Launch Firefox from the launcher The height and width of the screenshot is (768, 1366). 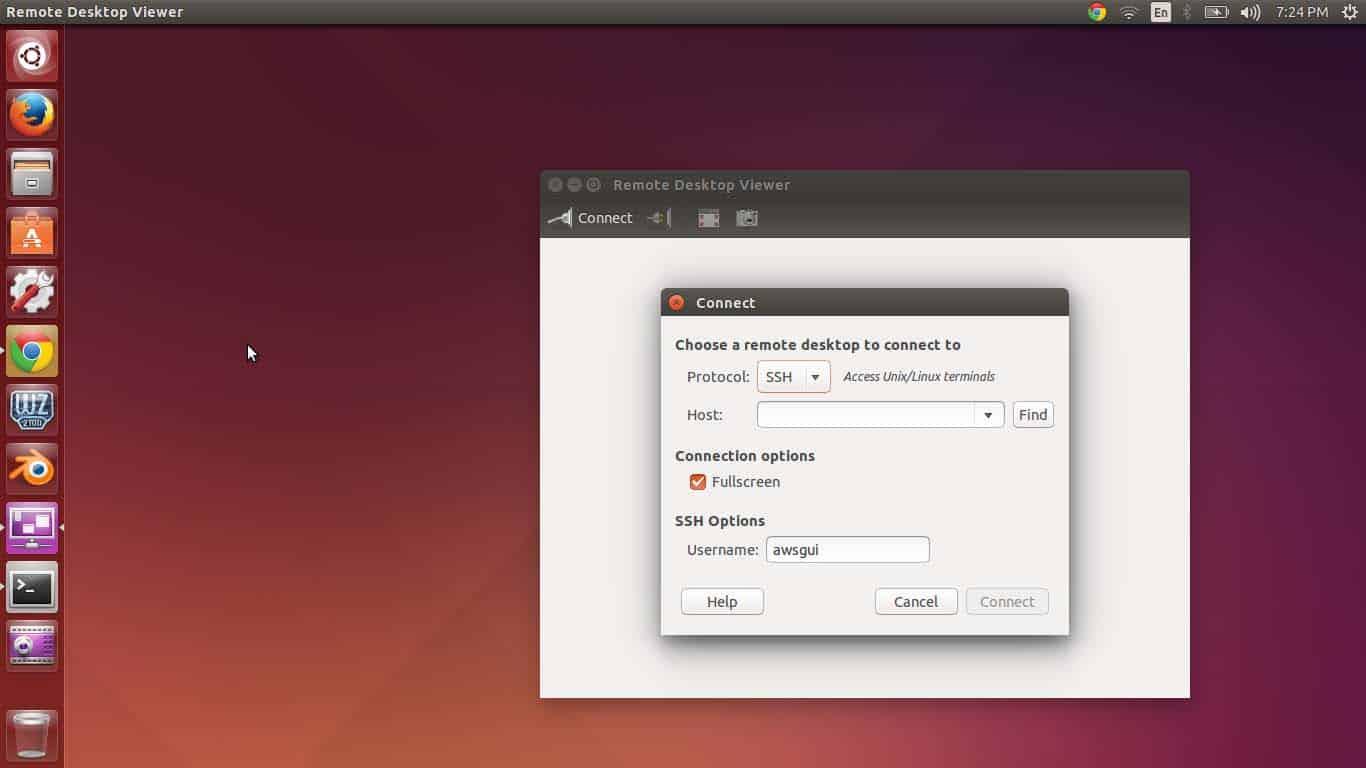(x=32, y=114)
